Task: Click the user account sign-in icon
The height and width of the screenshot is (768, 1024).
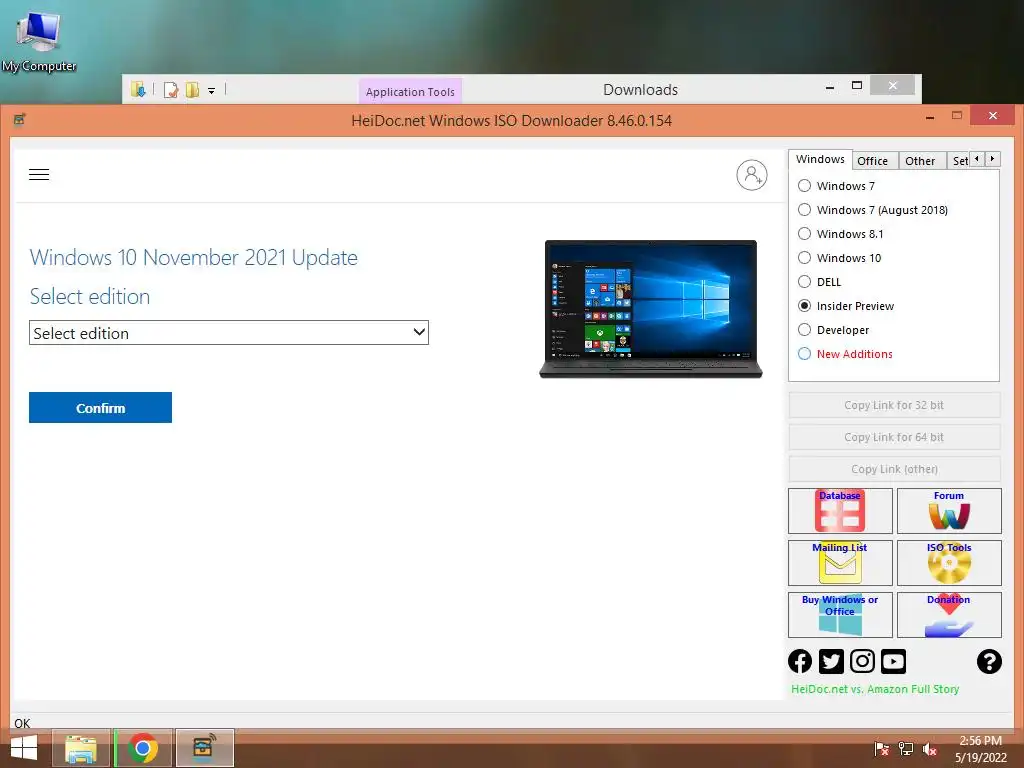Action: pyautogui.click(x=752, y=175)
